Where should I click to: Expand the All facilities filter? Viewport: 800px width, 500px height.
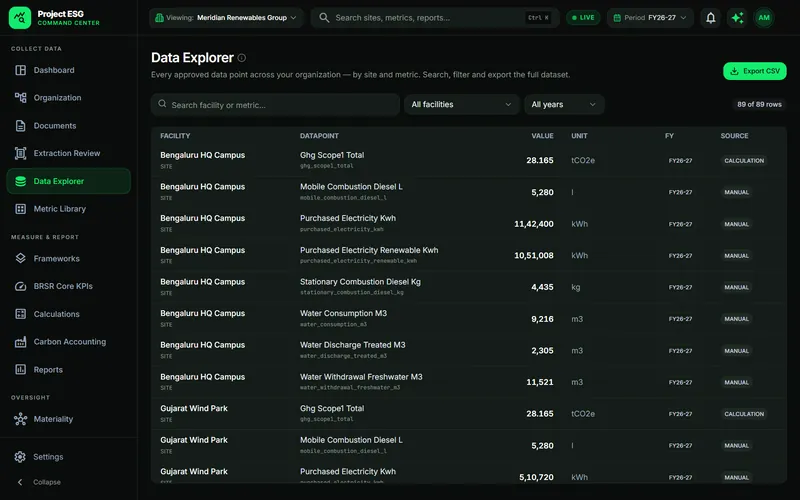(x=461, y=105)
